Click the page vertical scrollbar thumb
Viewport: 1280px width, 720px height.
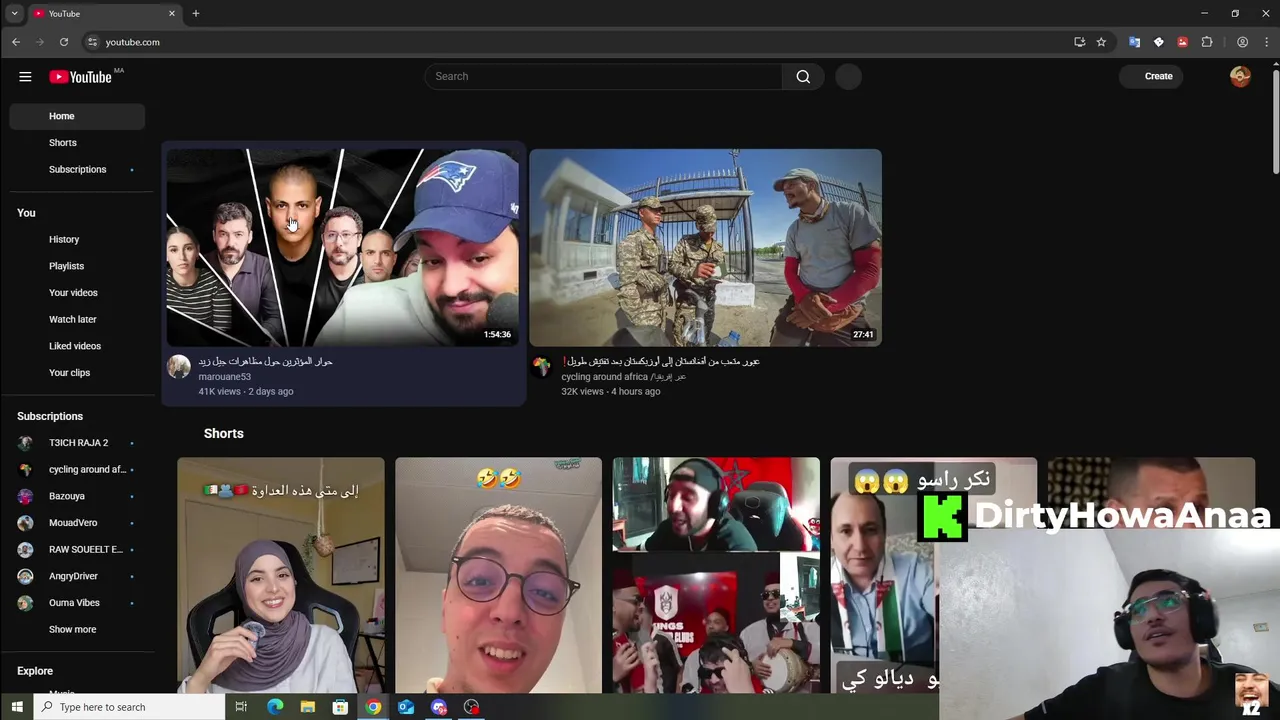1275,120
